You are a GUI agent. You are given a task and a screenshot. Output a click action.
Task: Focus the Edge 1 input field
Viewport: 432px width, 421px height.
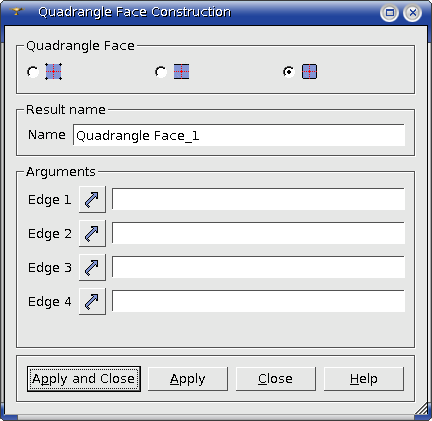point(258,199)
